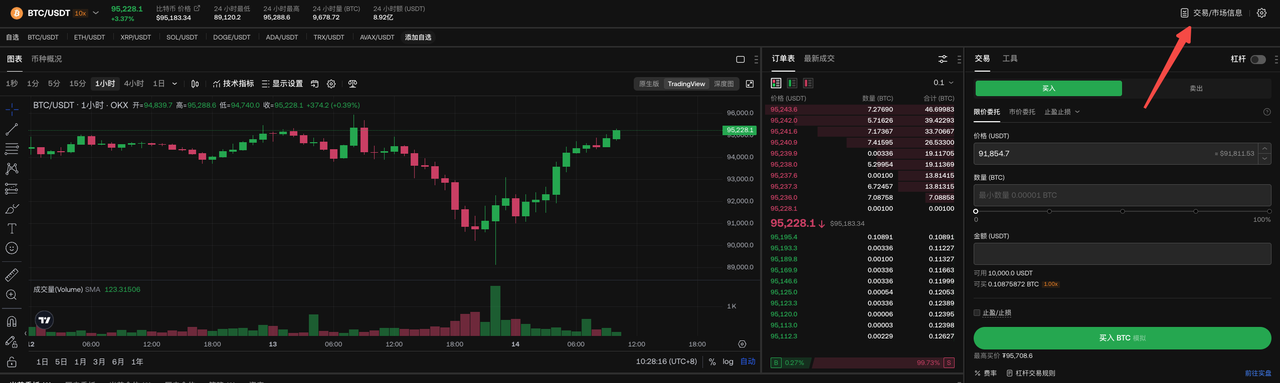The width and height of the screenshot is (1280, 383).
Task: Click the quantity (BTC) input field
Action: (x=1122, y=195)
